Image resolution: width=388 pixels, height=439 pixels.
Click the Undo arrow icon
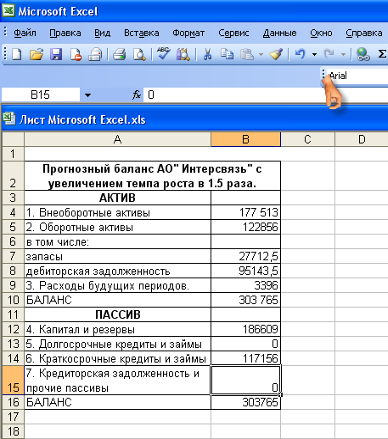click(x=300, y=54)
